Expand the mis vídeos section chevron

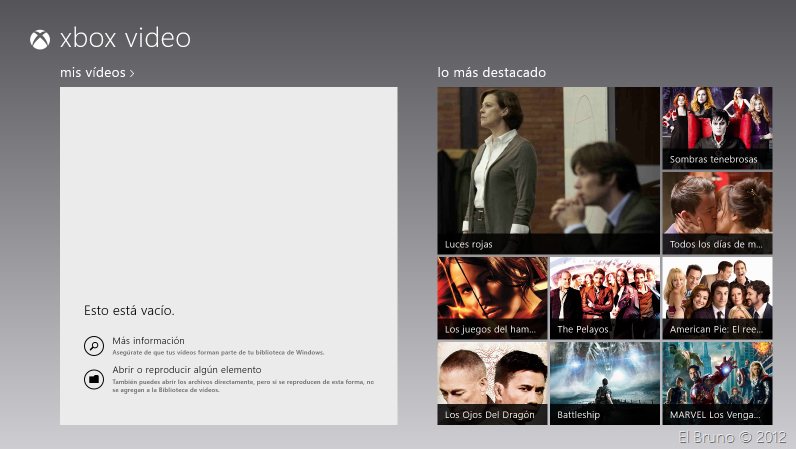pos(132,73)
